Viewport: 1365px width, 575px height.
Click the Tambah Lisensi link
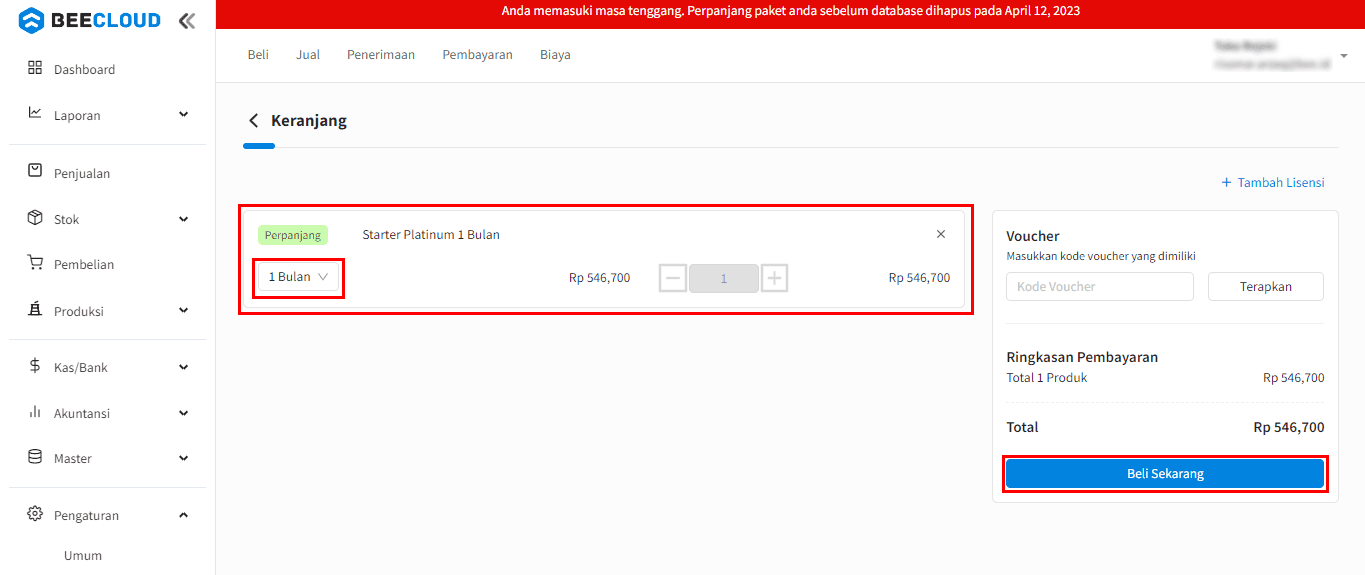pos(1273,183)
